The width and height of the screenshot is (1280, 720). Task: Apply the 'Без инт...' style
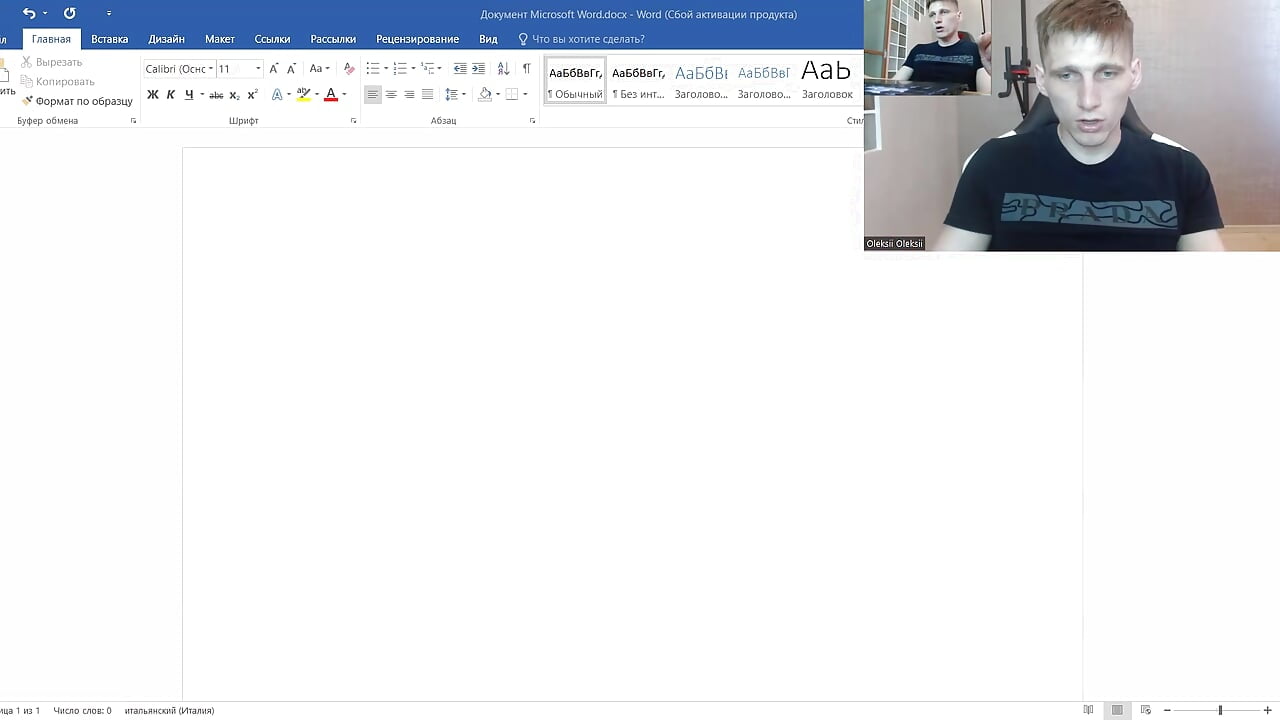pyautogui.click(x=638, y=80)
